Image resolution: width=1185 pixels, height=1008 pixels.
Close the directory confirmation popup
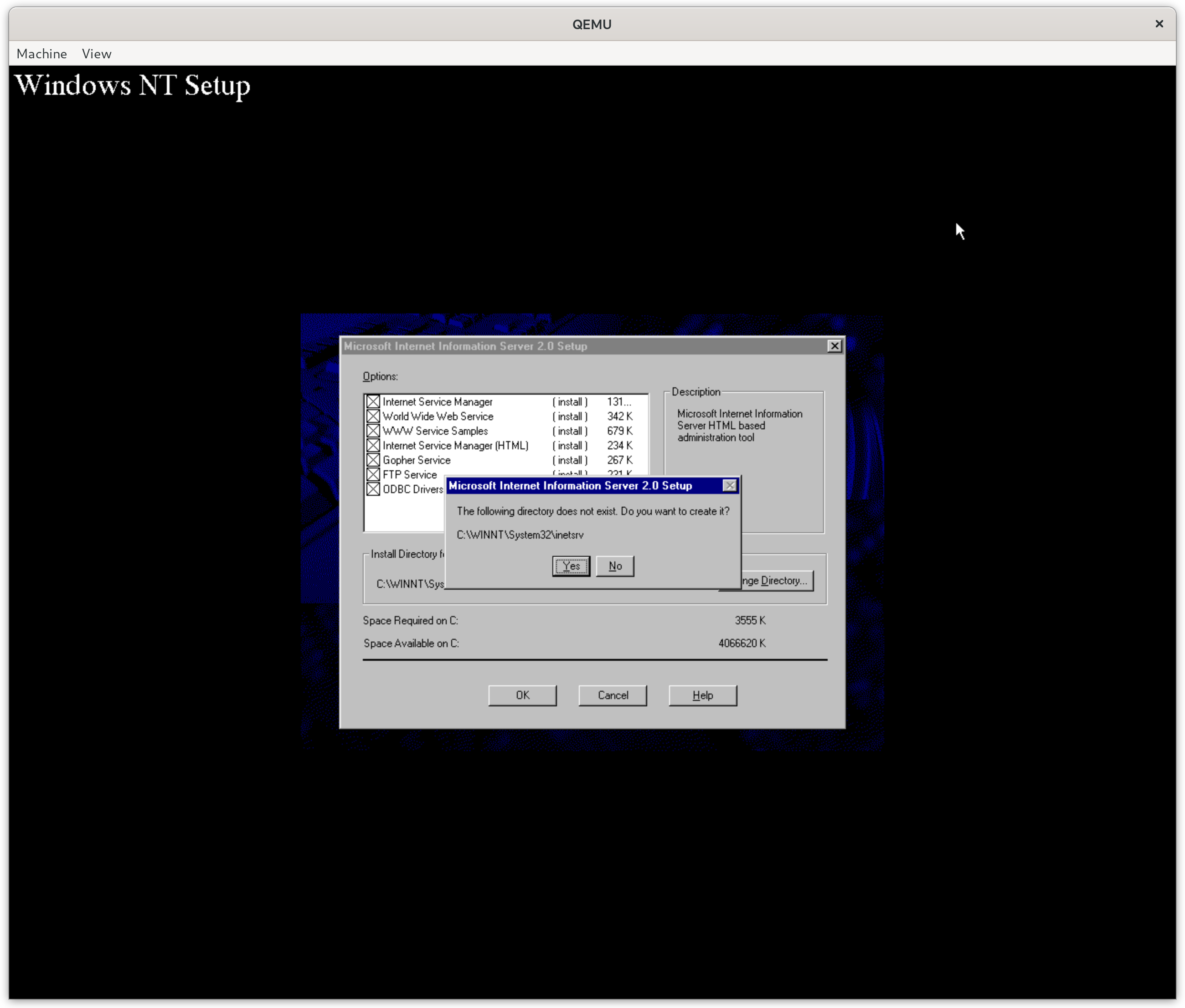pos(730,486)
